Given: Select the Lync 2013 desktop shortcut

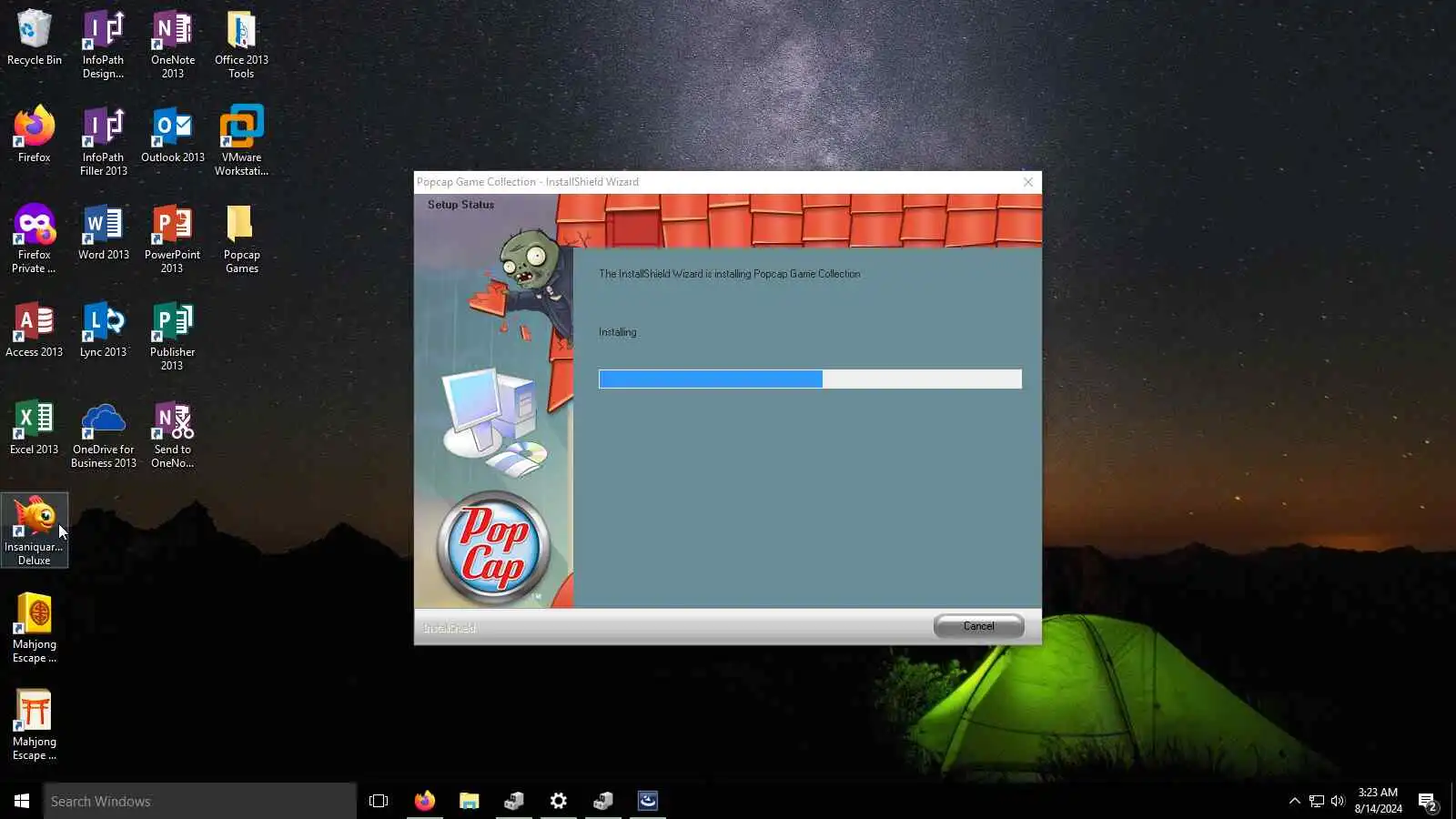Looking at the screenshot, I should tap(103, 330).
